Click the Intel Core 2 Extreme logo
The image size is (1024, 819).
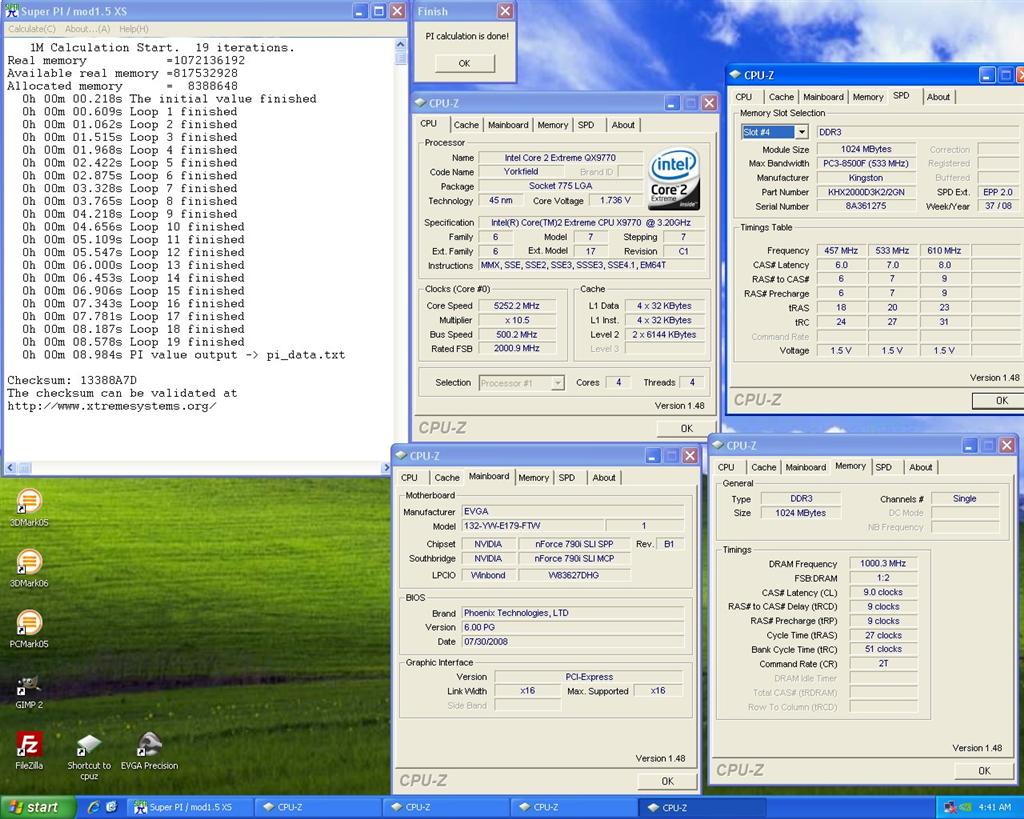(x=675, y=179)
